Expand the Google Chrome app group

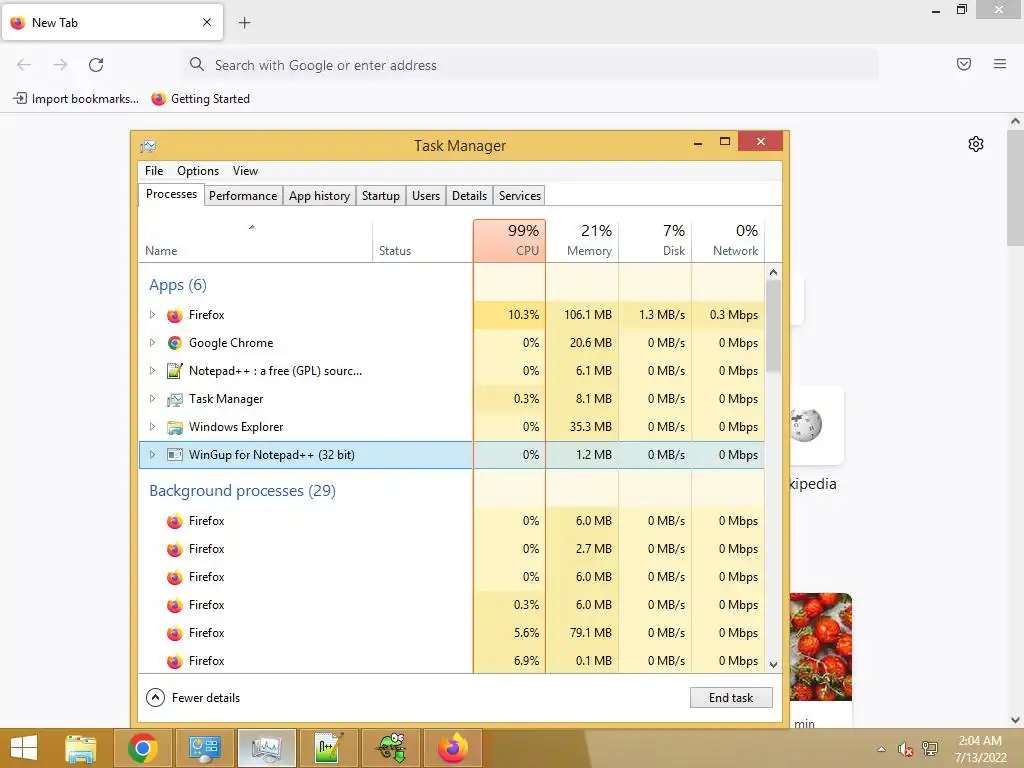(x=152, y=343)
